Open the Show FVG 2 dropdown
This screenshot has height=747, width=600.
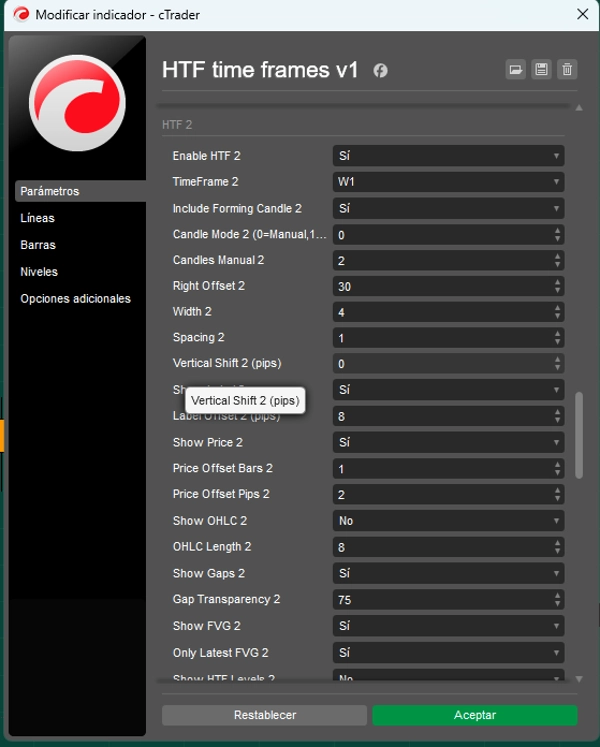coord(448,626)
